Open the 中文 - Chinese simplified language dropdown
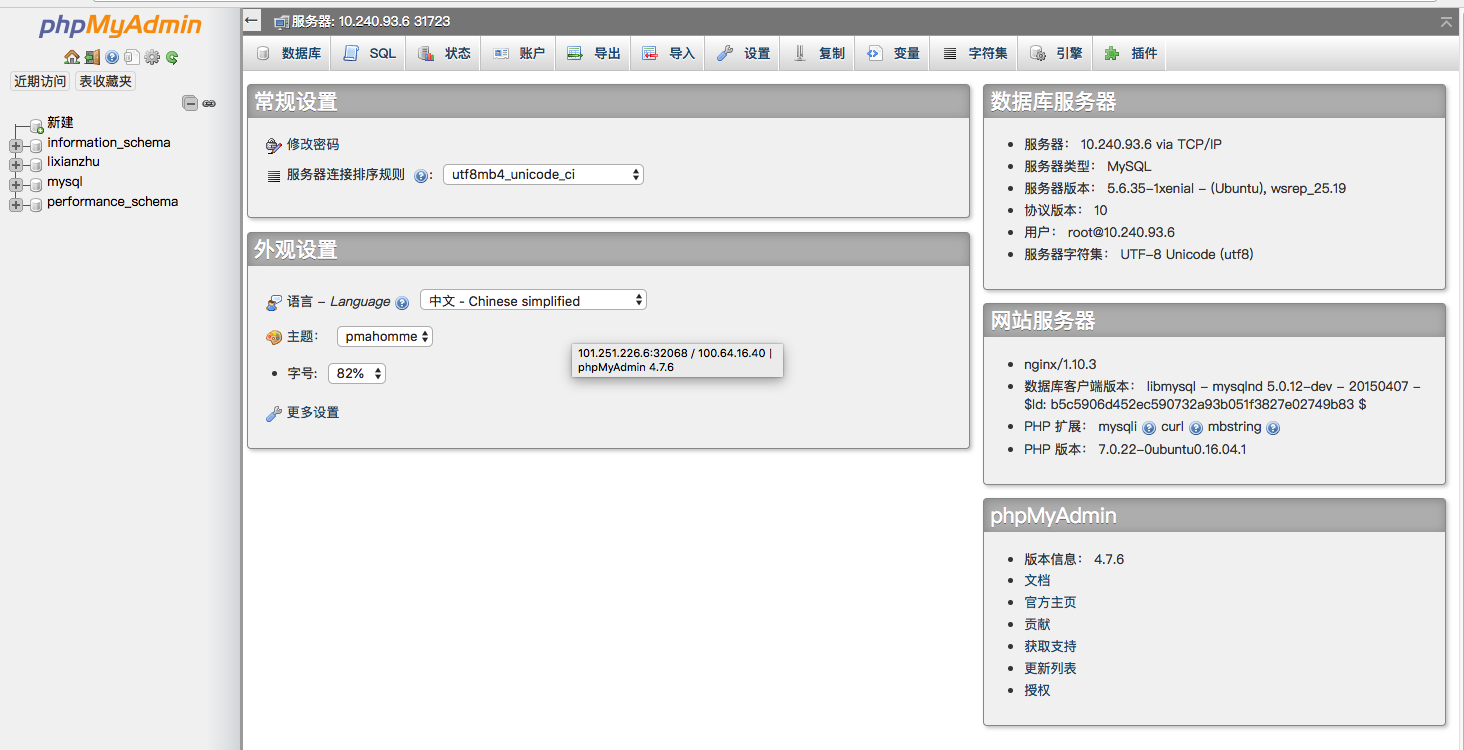1464x750 pixels. (534, 300)
